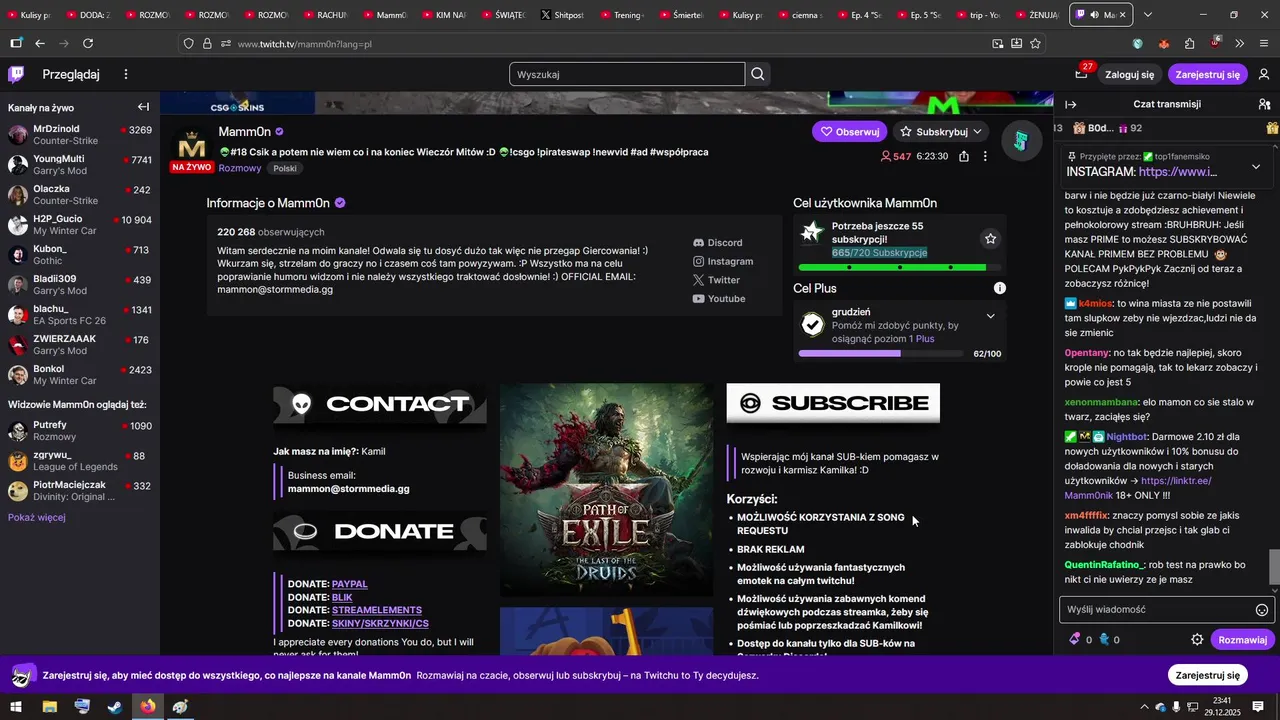Open H2P_Gucio channel in sidebar
This screenshot has height=720, width=1280.
click(x=80, y=225)
